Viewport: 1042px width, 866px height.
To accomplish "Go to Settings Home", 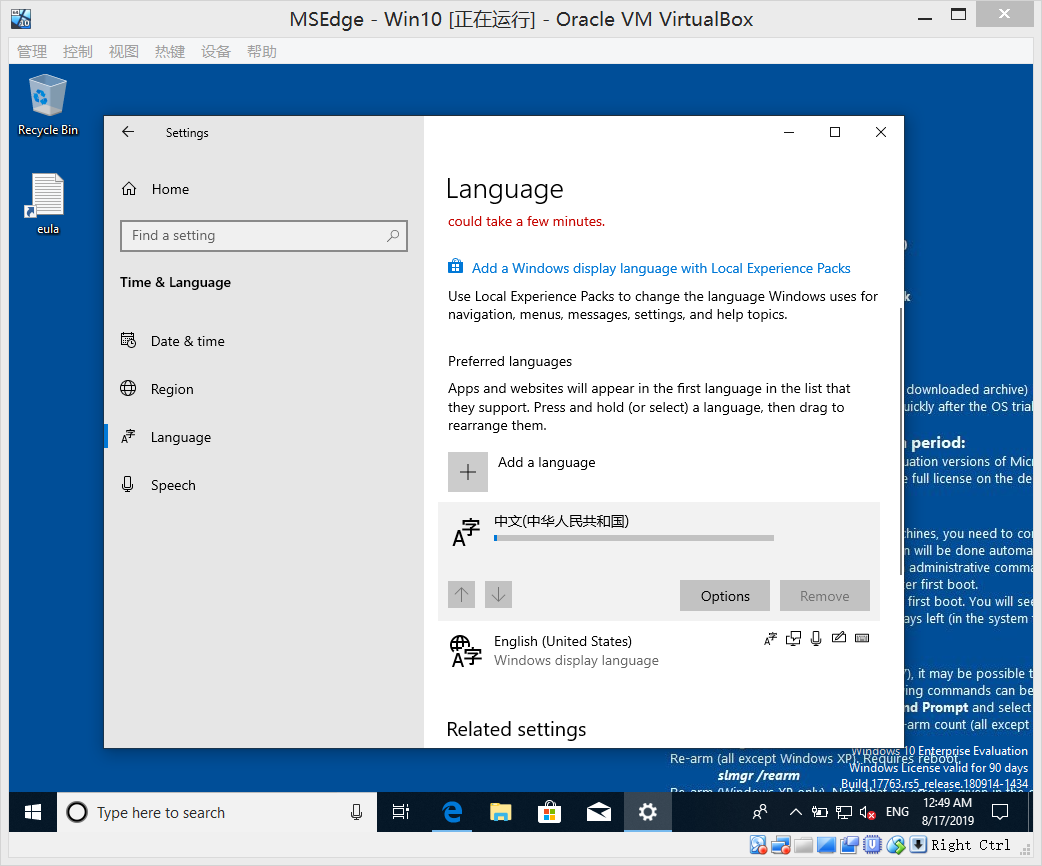I will pyautogui.click(x=156, y=189).
